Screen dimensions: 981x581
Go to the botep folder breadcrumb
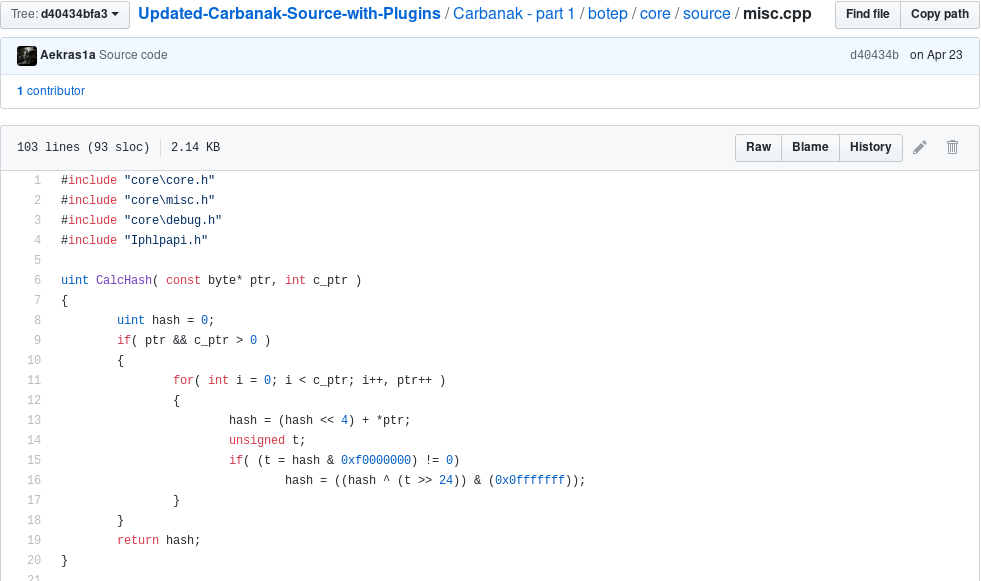click(608, 14)
